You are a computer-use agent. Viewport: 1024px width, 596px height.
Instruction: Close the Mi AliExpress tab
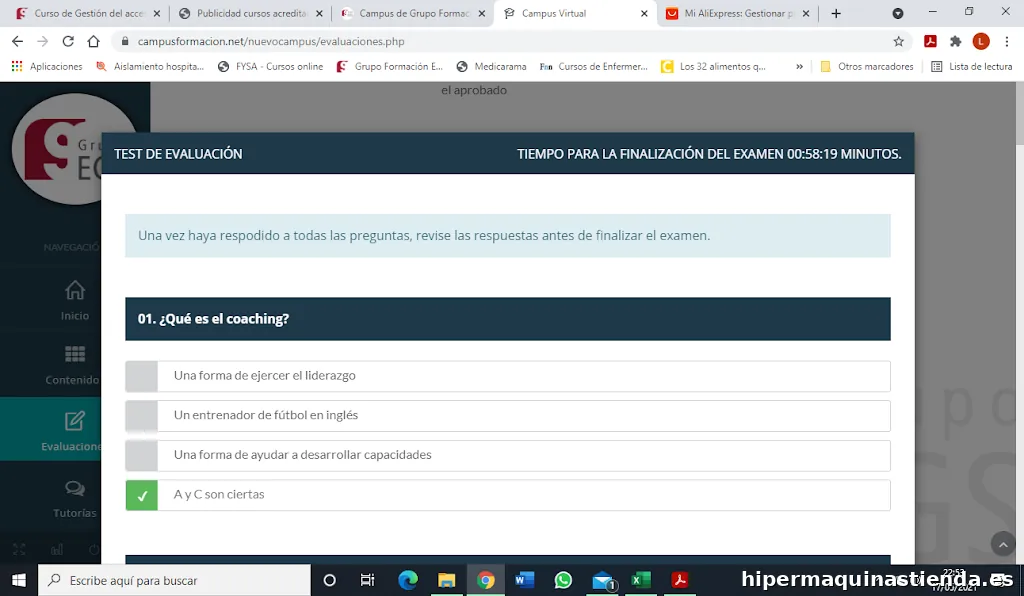tap(806, 13)
